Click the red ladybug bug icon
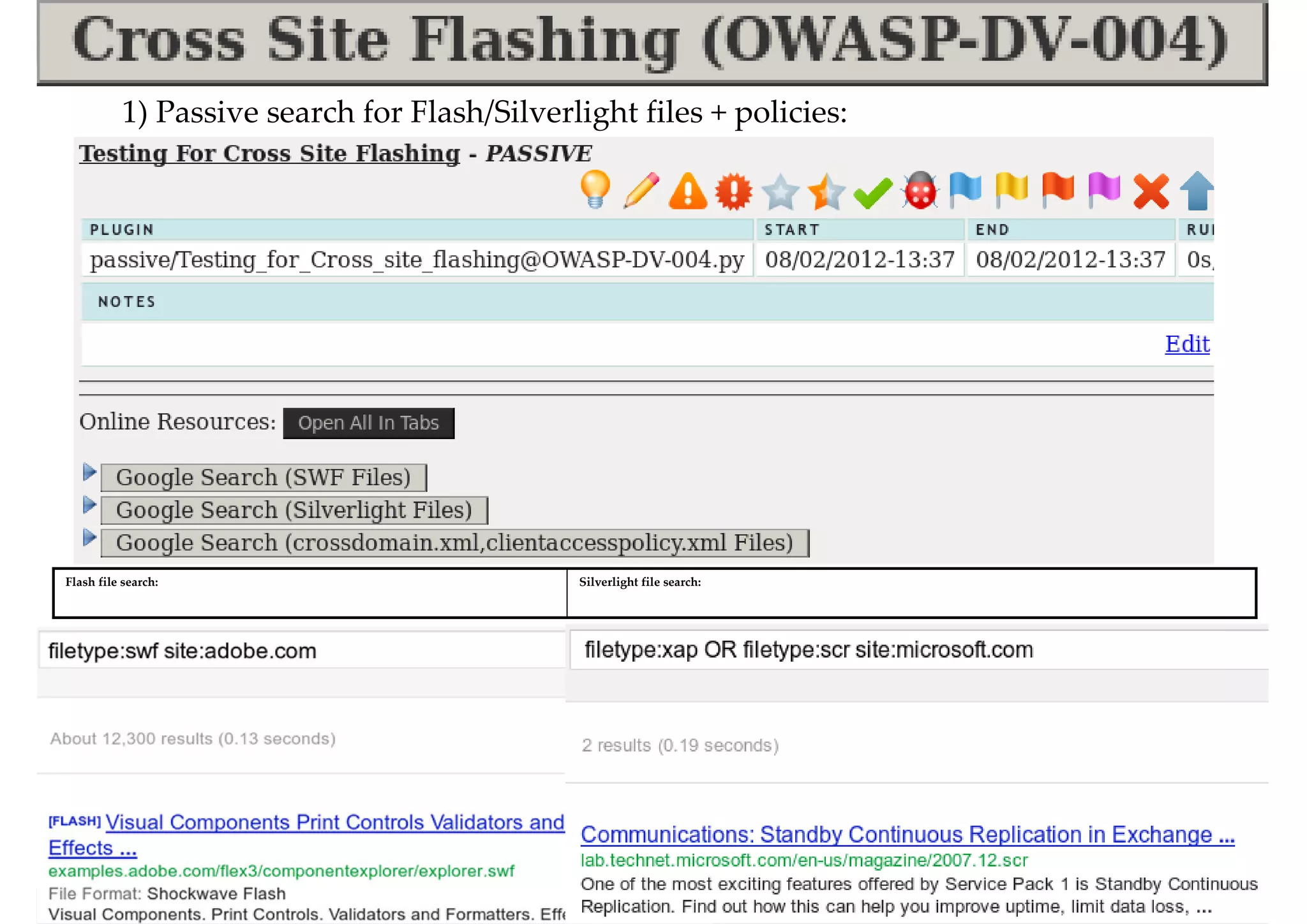Screen dimensions: 1307x924 pyautogui.click(x=920, y=191)
